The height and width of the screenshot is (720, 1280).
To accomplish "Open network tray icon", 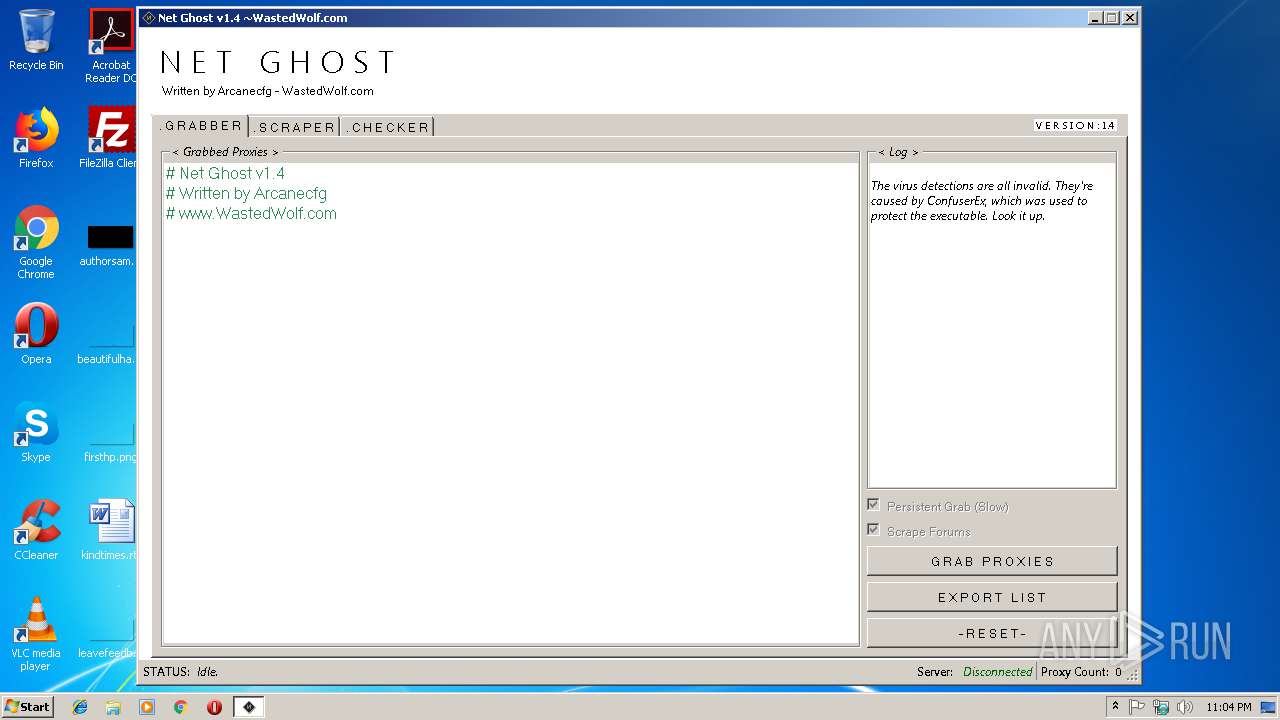I will coord(1161,707).
